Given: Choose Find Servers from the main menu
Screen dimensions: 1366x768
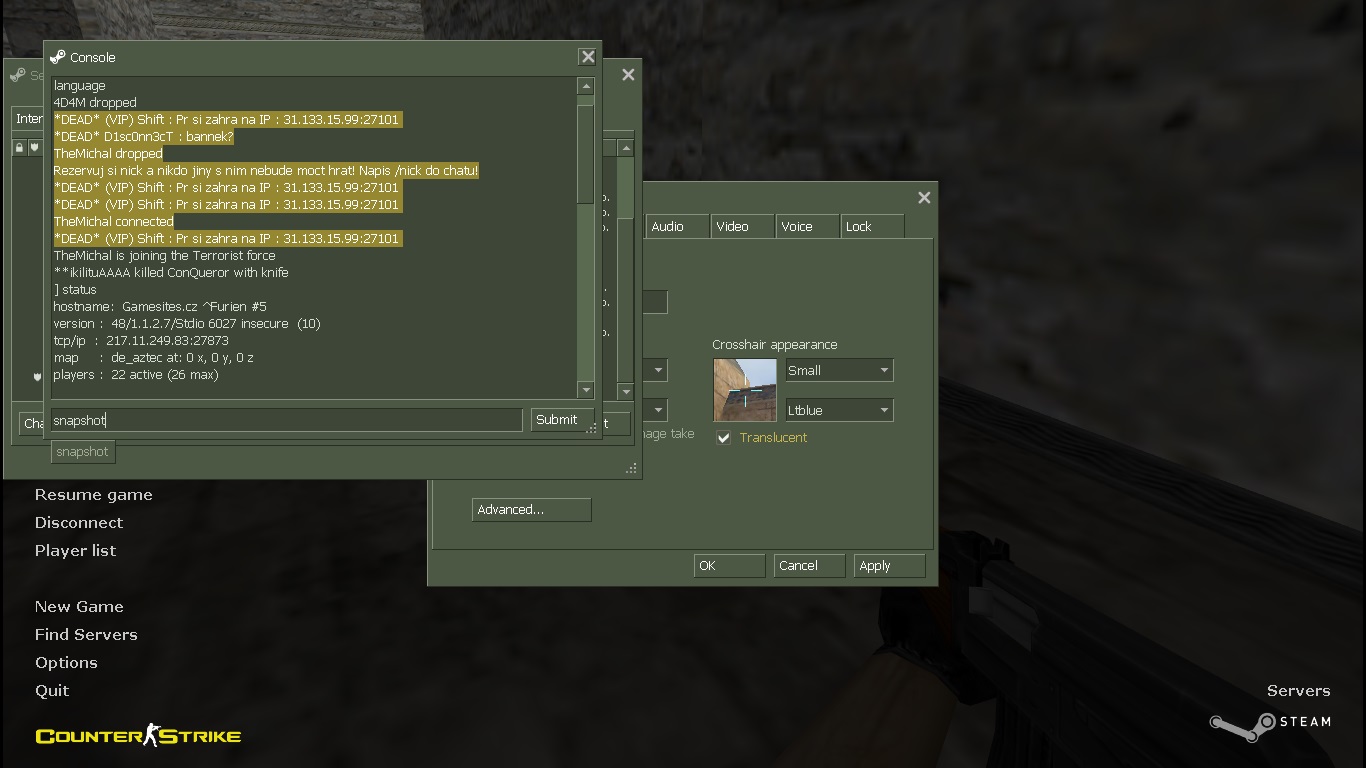Looking at the screenshot, I should 86,634.
